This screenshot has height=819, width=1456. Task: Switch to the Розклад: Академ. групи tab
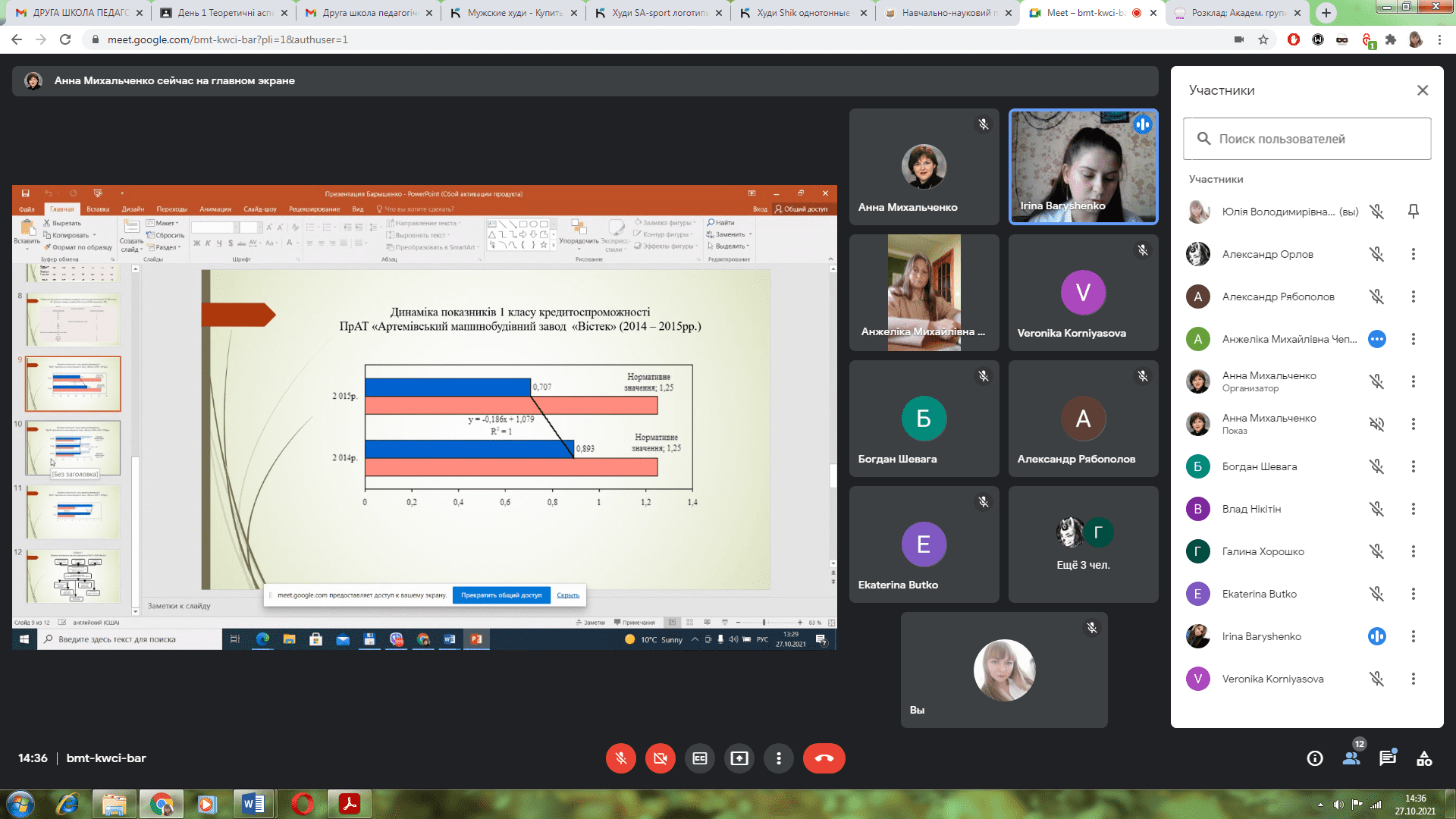click(x=1237, y=13)
